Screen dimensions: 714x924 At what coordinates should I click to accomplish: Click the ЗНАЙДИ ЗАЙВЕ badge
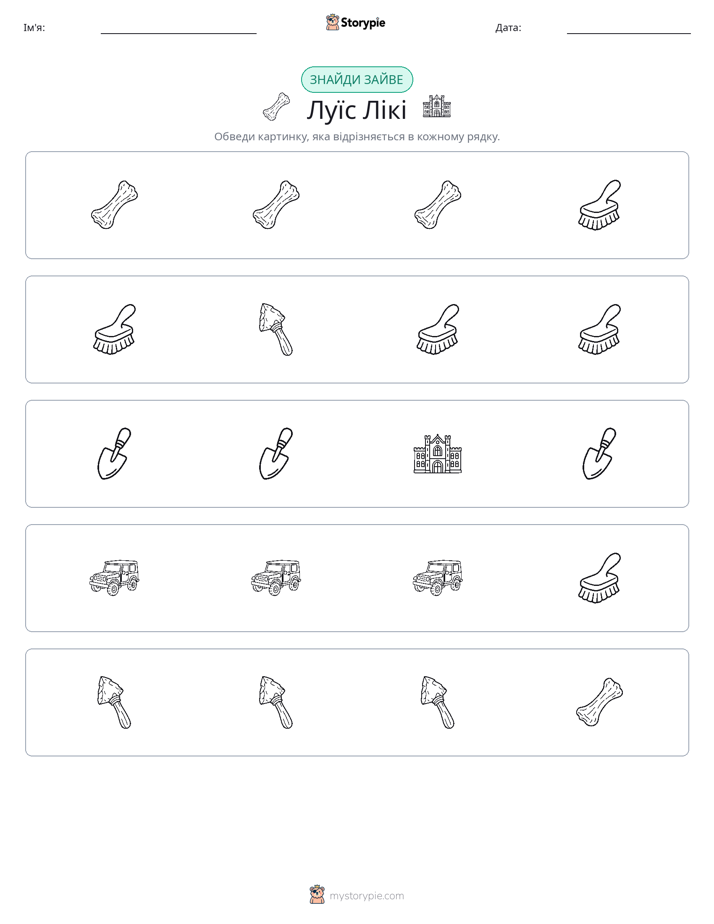pos(356,80)
